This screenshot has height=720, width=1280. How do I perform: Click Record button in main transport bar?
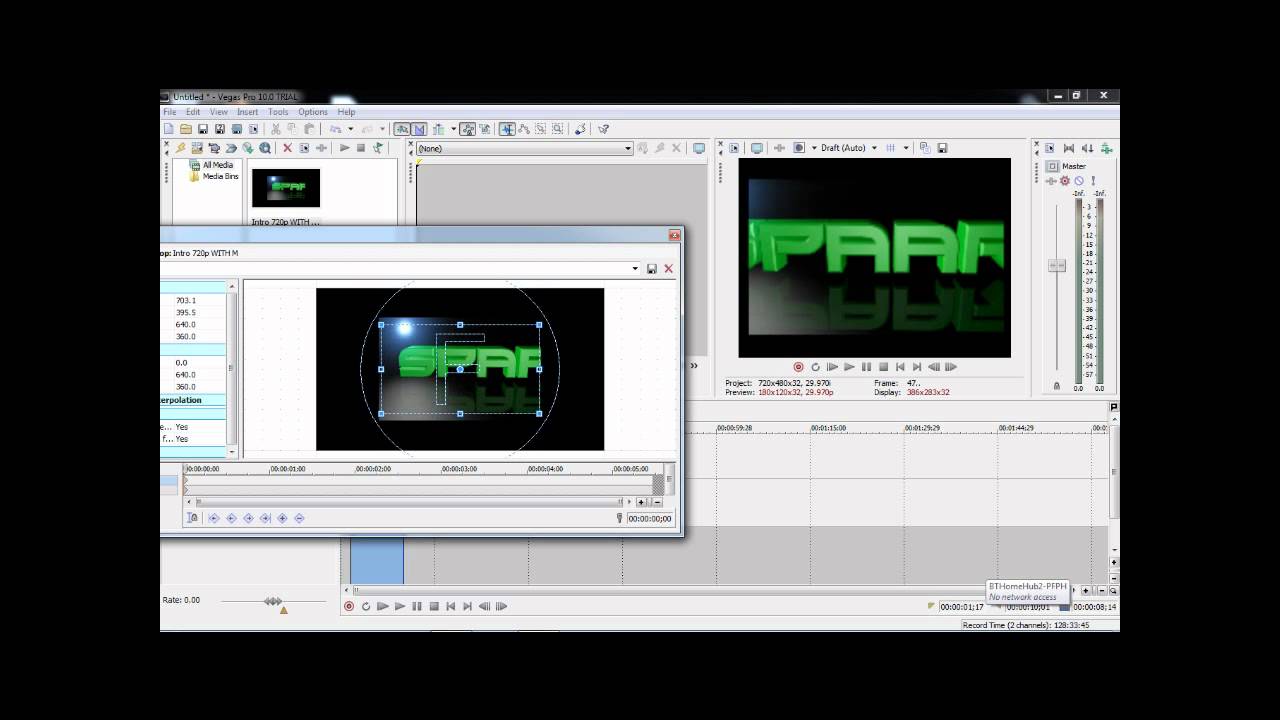click(349, 606)
